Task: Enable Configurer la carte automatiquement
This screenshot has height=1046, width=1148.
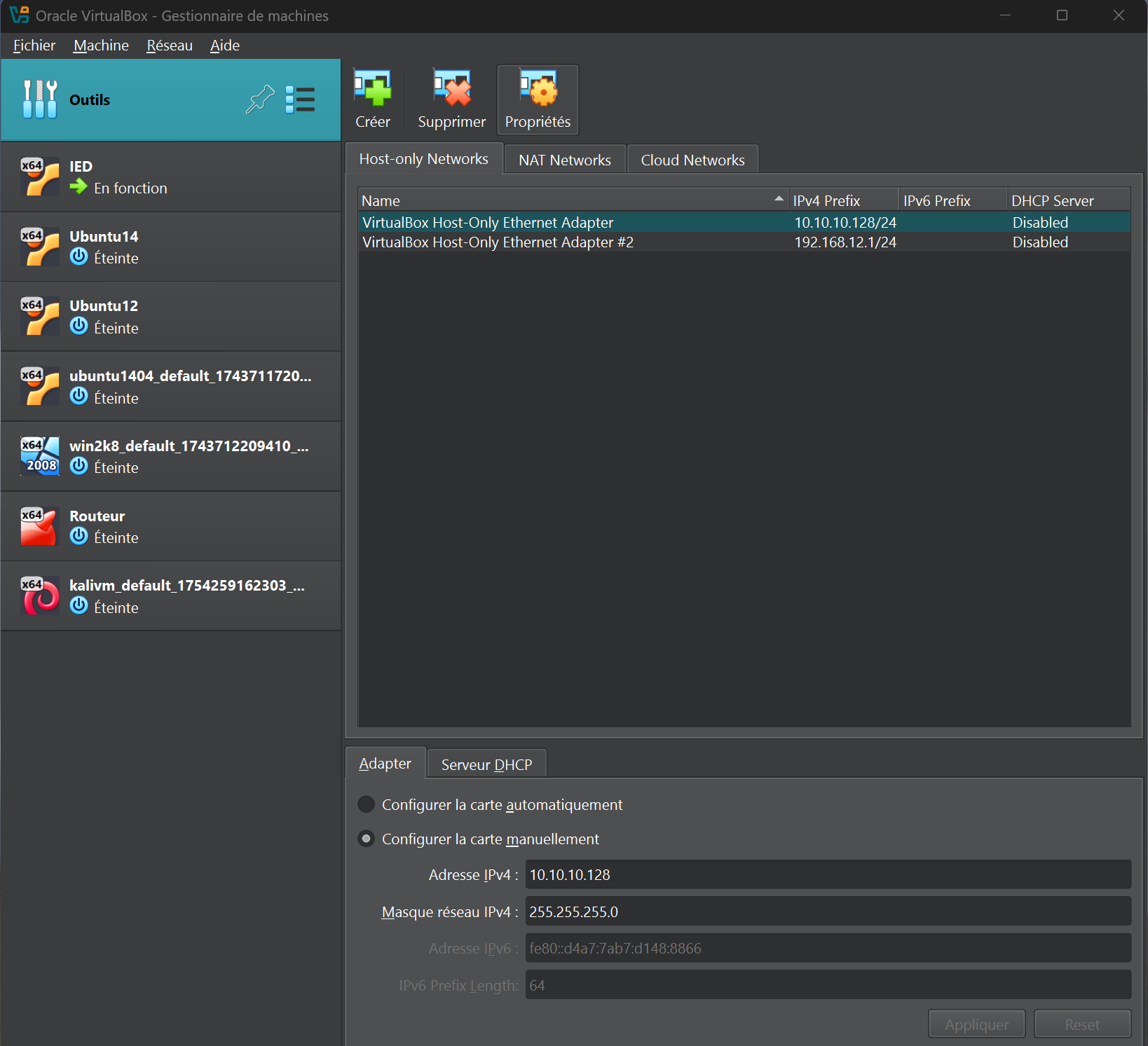Action: 367,804
